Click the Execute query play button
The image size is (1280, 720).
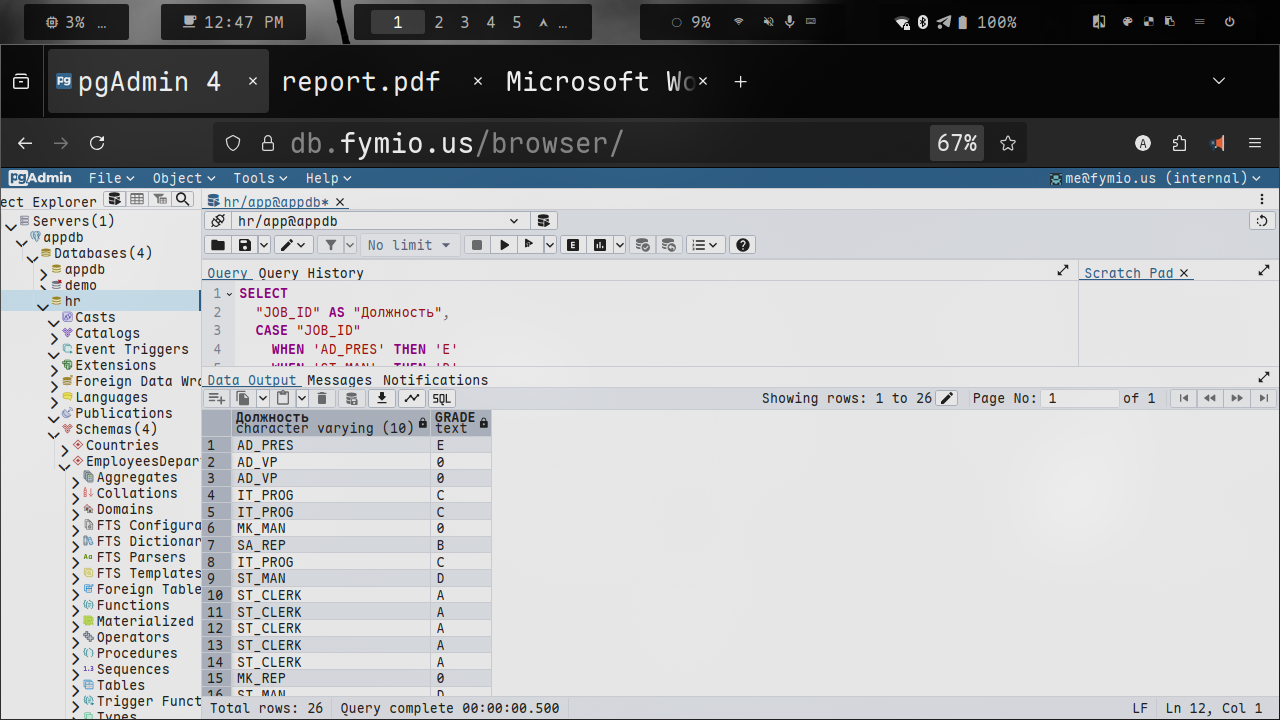(505, 245)
